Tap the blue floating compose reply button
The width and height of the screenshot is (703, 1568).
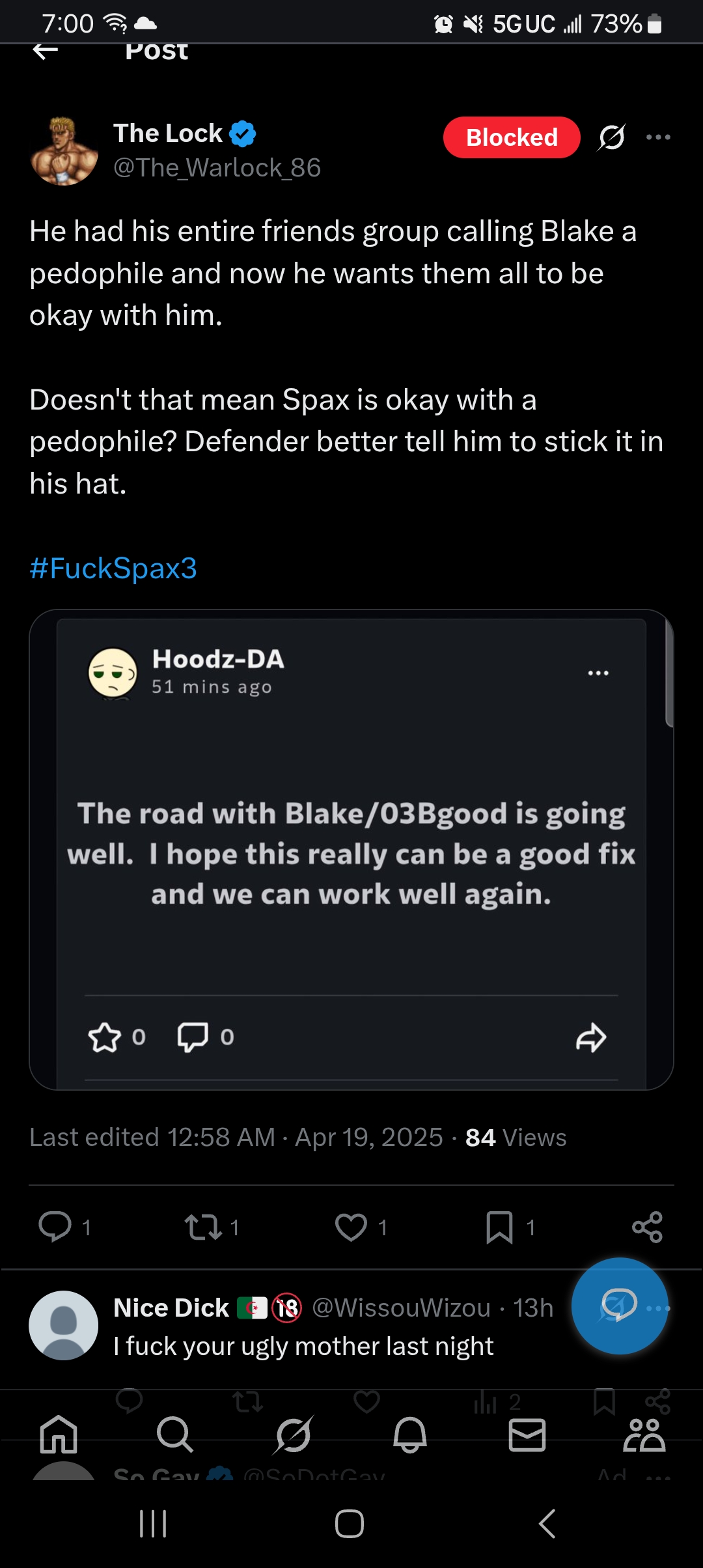coord(619,1306)
